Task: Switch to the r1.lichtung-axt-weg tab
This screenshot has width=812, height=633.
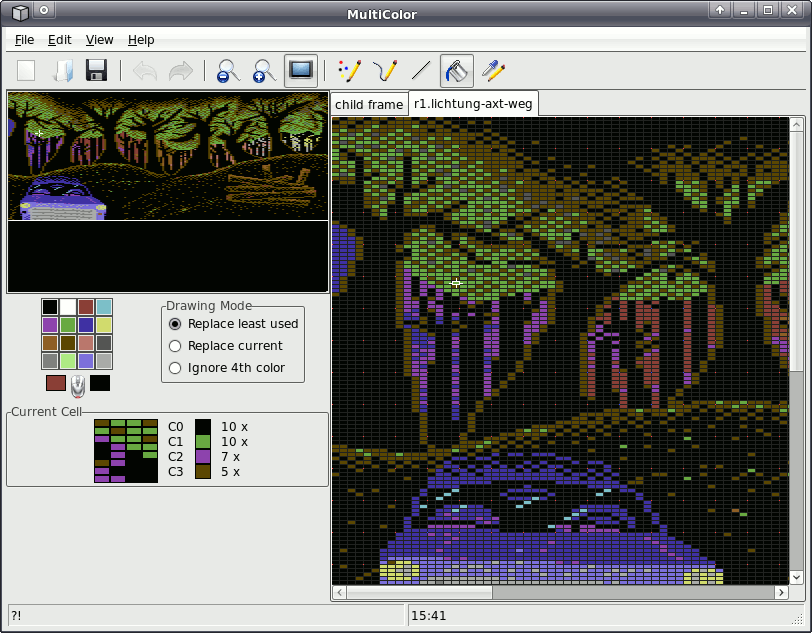Action: pos(473,104)
